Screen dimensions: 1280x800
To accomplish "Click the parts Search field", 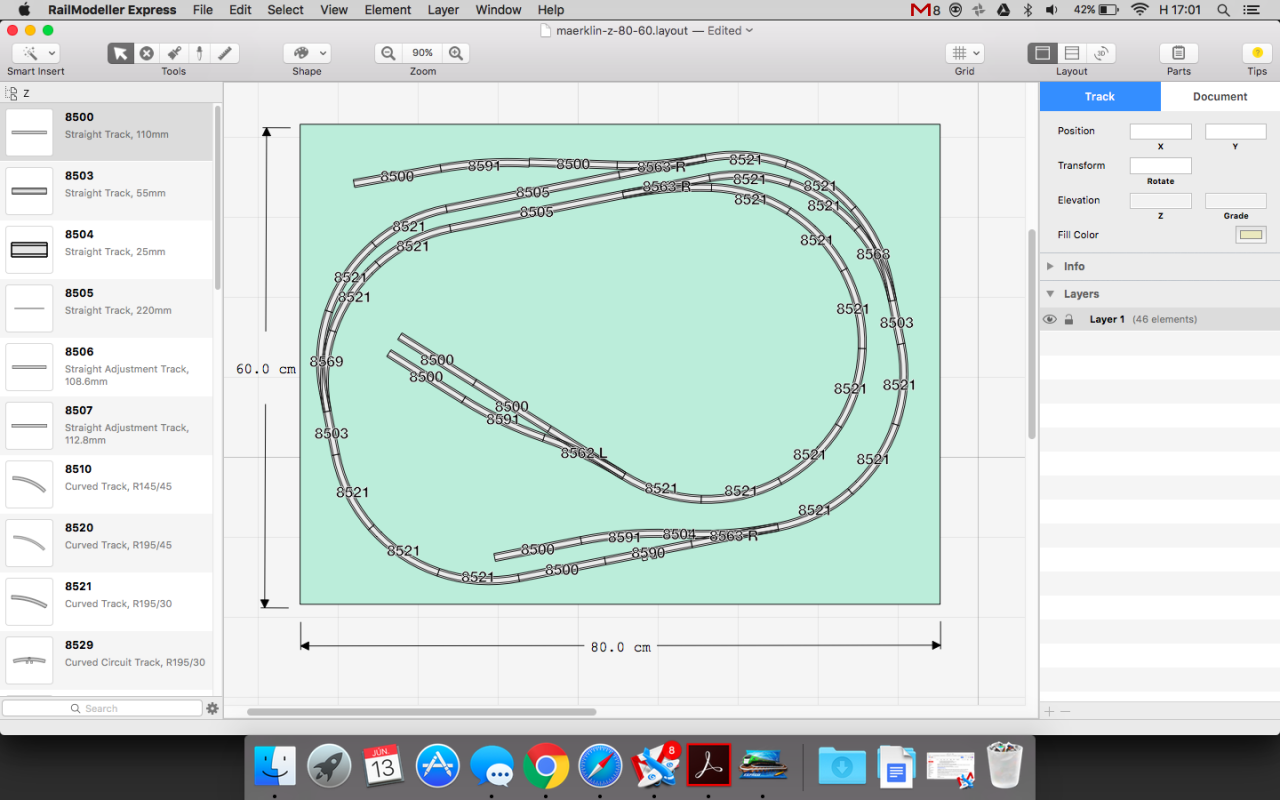I will pyautogui.click(x=102, y=708).
